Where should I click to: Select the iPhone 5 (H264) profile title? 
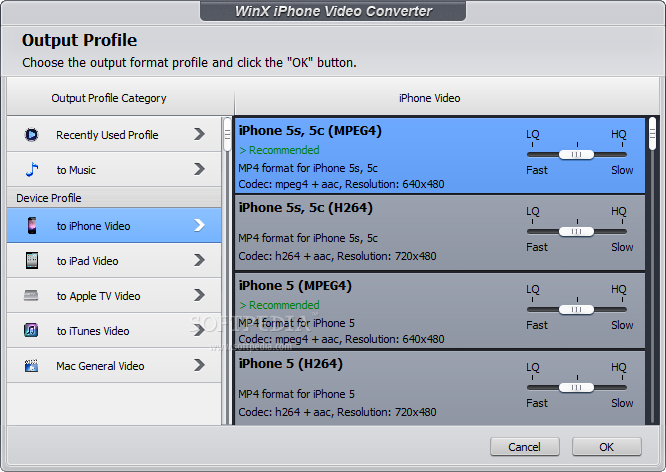pos(291,364)
